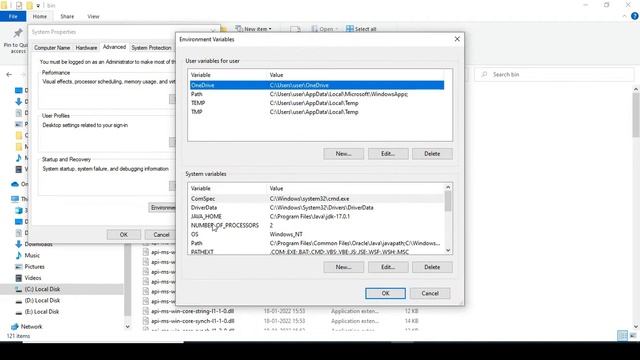Select the OS system variable row
640x360 pixels.
317,234
